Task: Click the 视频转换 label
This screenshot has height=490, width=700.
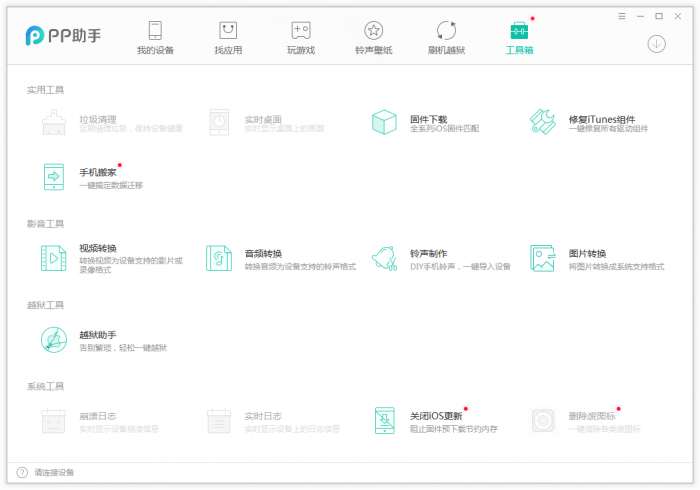Action: [98, 249]
